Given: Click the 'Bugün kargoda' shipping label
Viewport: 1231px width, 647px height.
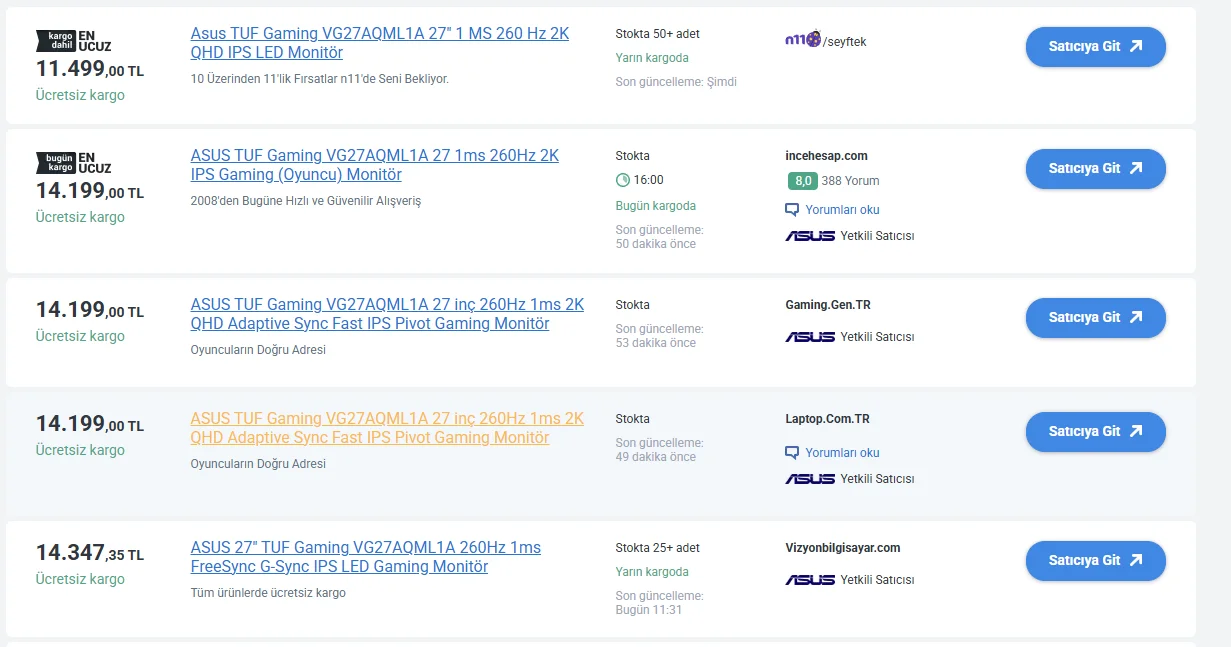Looking at the screenshot, I should pos(655,206).
